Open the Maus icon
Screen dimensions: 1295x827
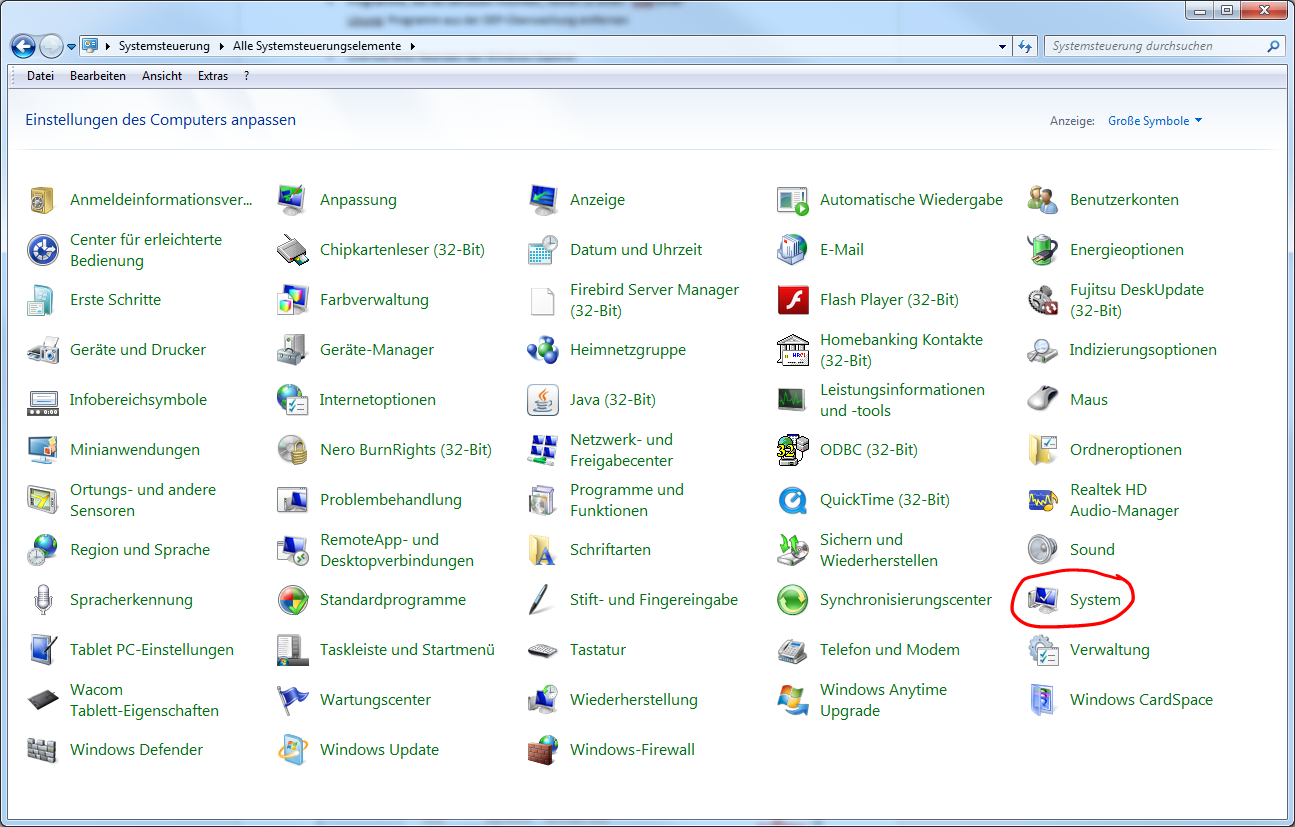click(x=1043, y=400)
